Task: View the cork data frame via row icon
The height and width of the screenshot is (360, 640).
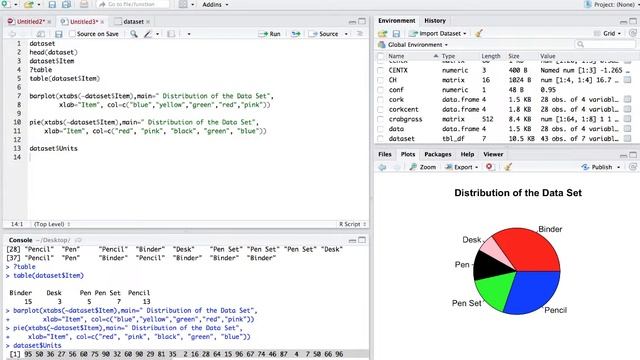Action: click(628, 100)
